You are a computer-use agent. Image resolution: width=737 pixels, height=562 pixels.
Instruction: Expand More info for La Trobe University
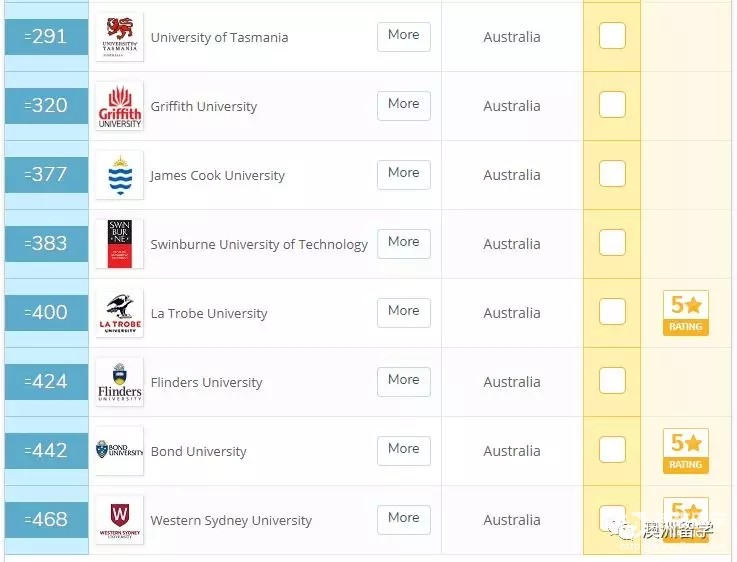tap(404, 313)
